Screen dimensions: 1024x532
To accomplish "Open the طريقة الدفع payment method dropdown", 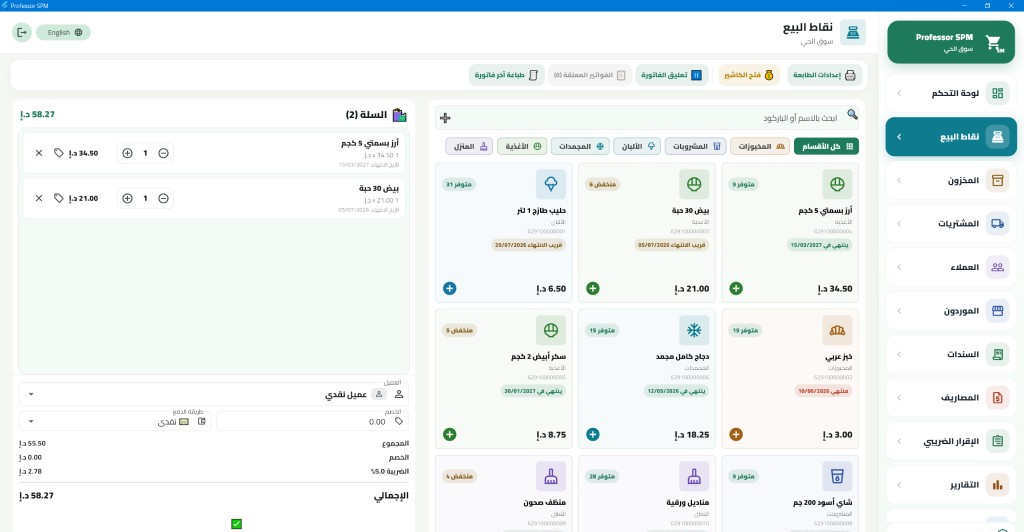I will point(115,422).
